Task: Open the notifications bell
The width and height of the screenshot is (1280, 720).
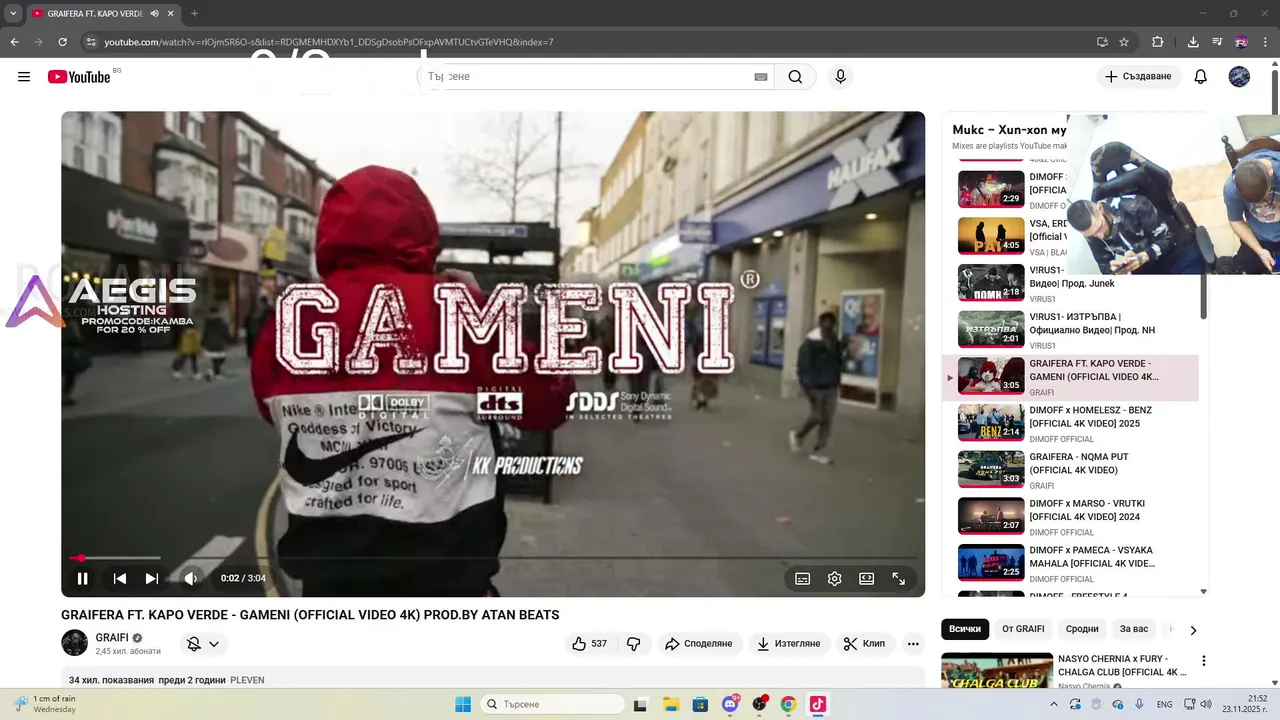Action: tap(1201, 77)
